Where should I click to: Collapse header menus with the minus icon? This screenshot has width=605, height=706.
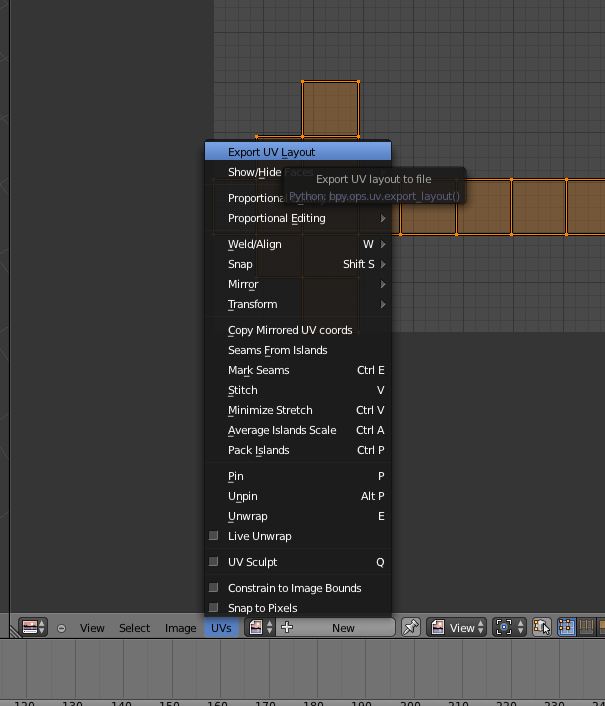(62, 628)
